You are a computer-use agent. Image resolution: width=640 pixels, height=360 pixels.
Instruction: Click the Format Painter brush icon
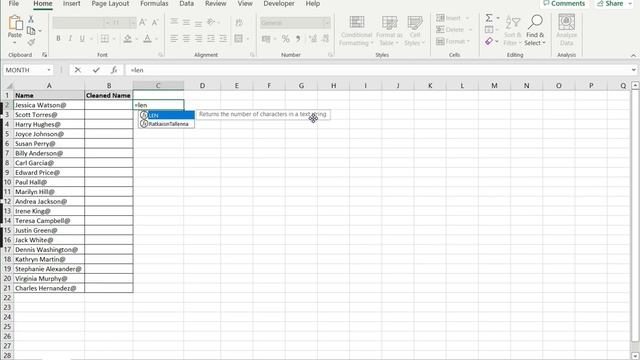pos(31,42)
